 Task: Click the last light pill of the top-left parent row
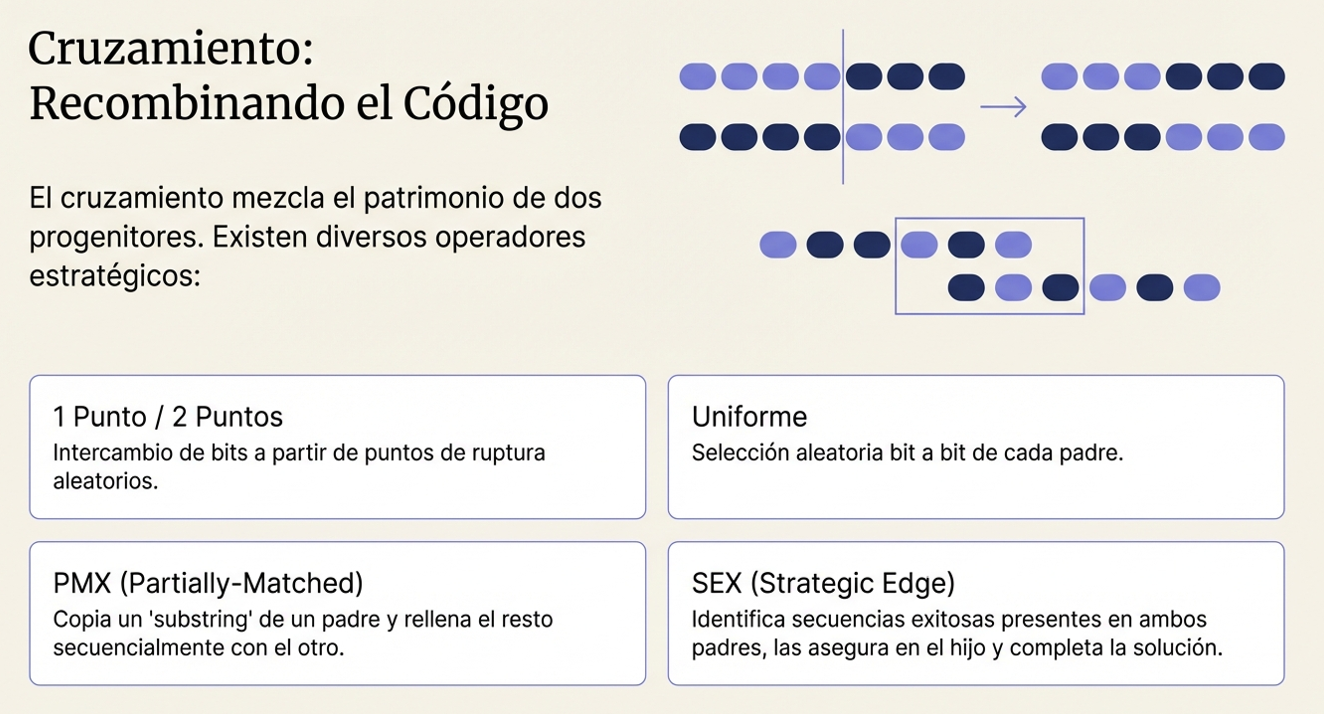pos(822,76)
